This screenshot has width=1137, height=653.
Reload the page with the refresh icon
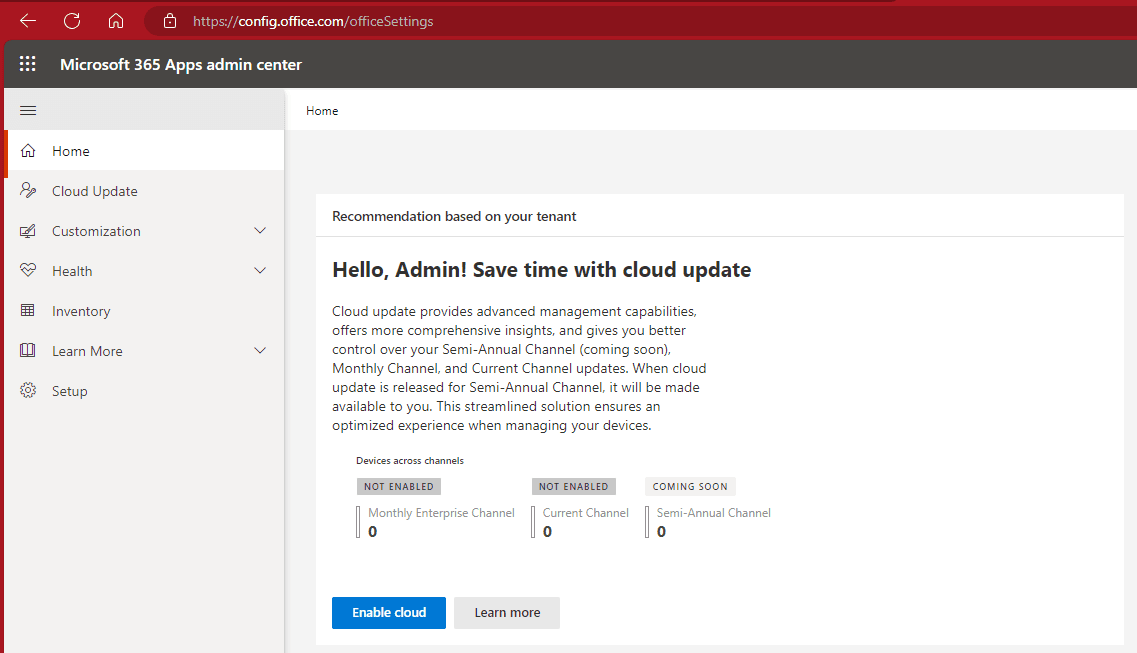(72, 21)
